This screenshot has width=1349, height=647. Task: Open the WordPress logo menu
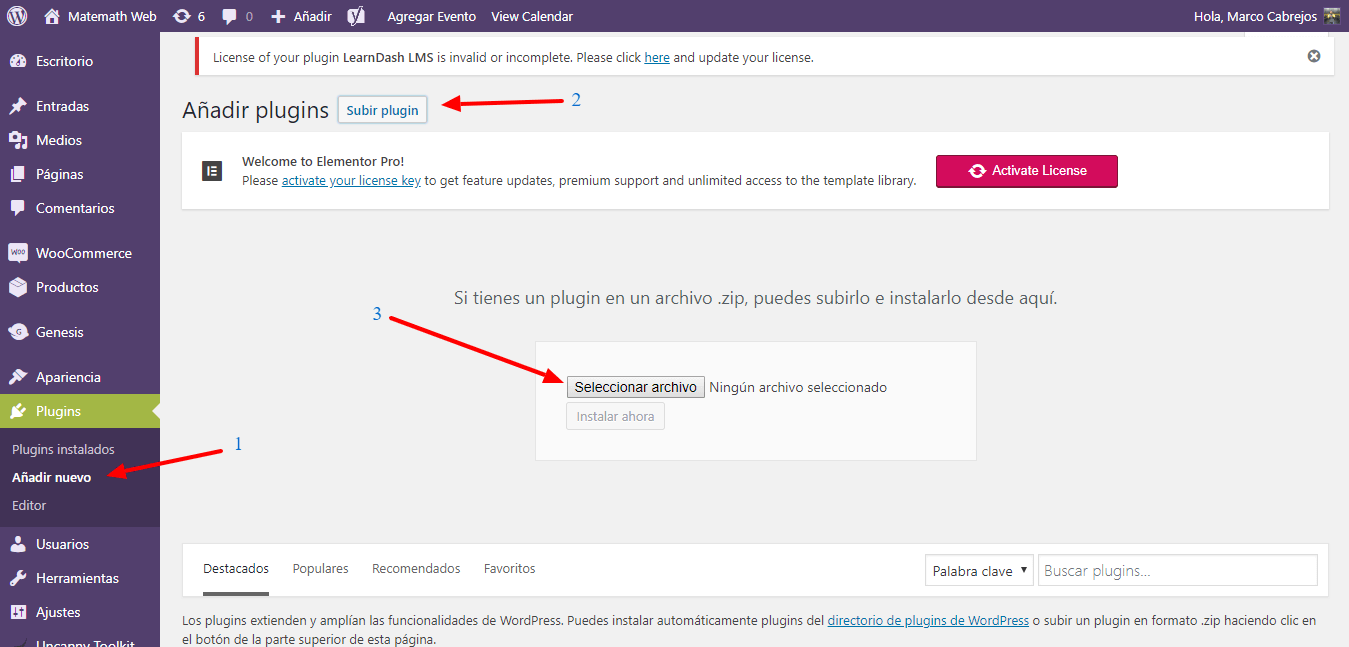coord(17,16)
